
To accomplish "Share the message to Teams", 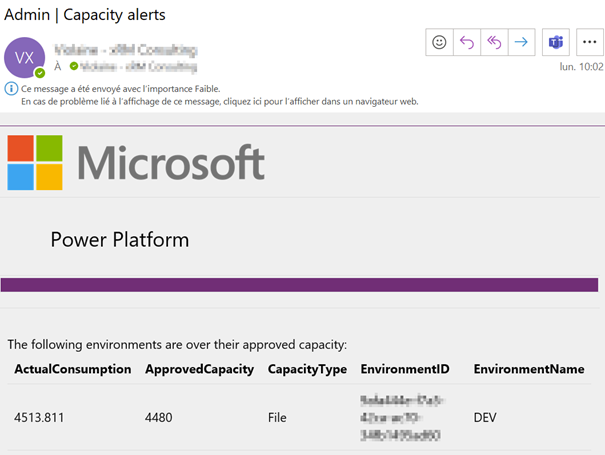I will [554, 42].
